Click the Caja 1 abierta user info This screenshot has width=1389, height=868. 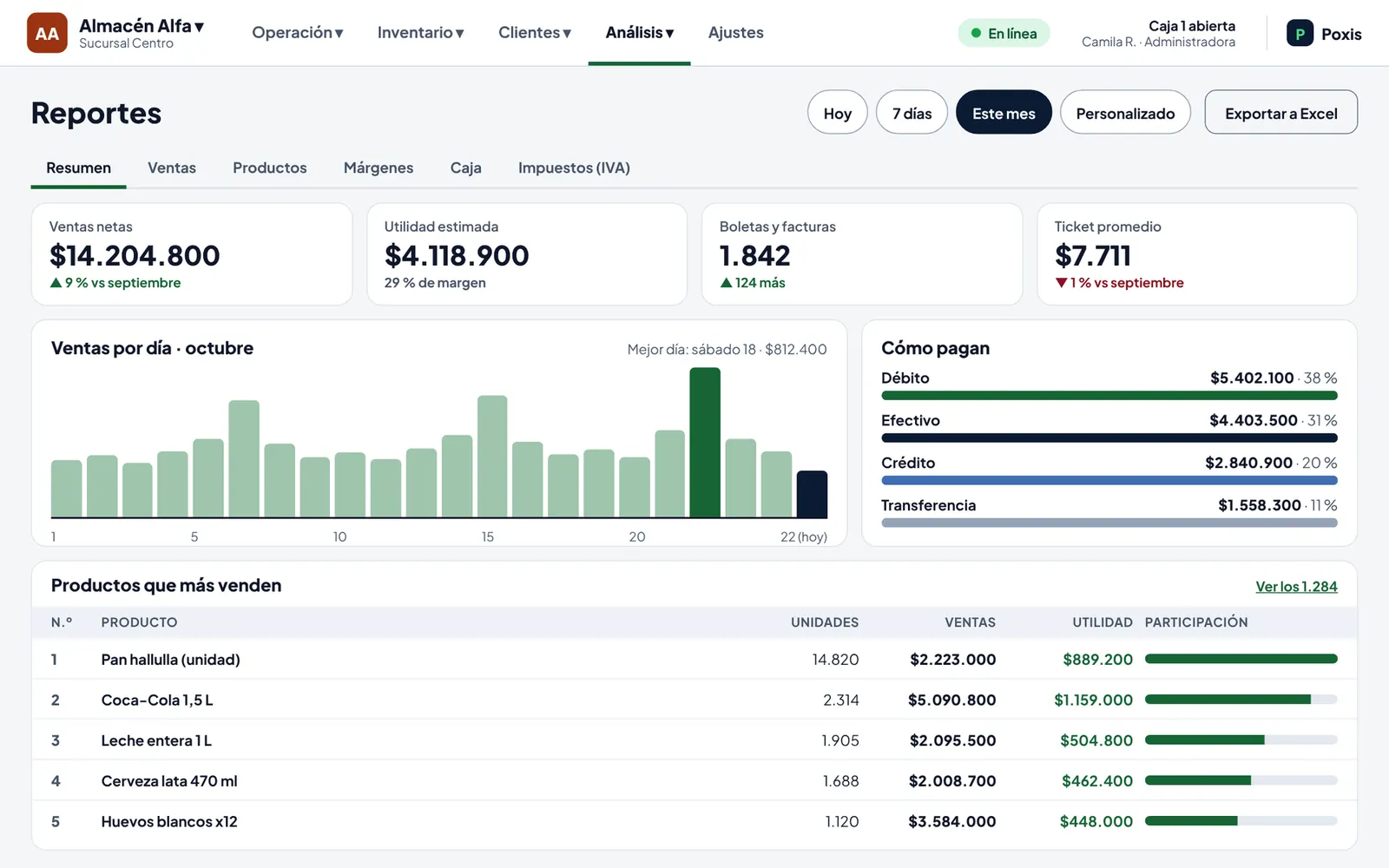click(1158, 34)
